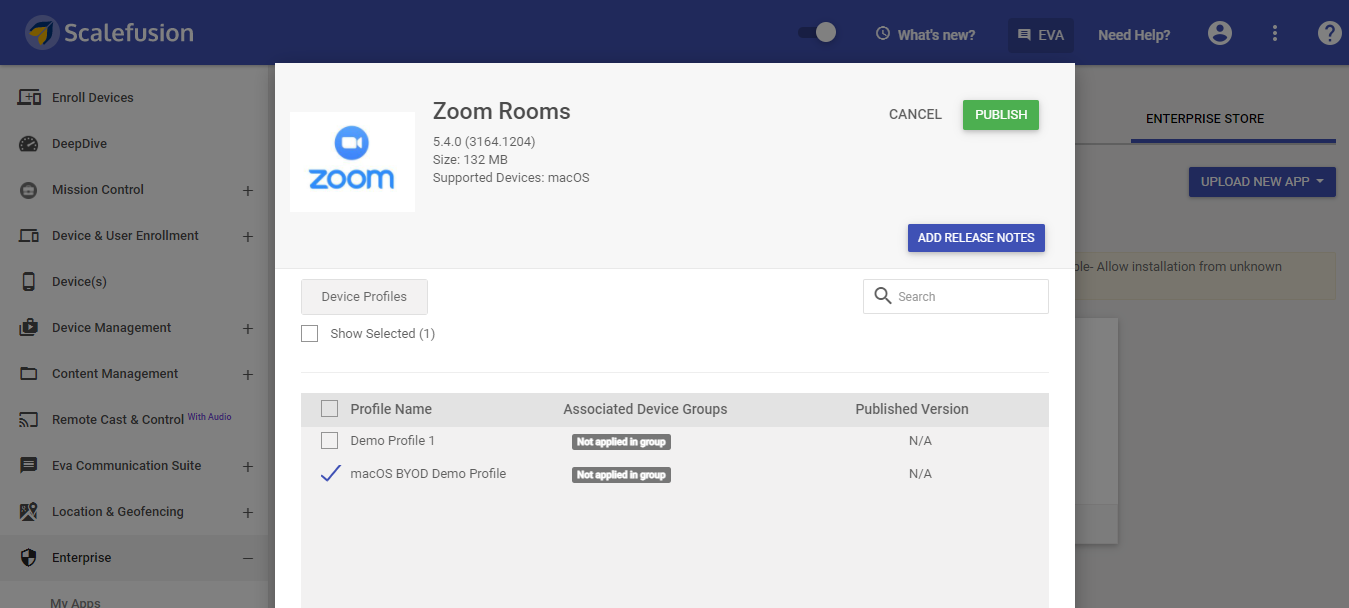Click the Mission Control sidebar icon
1349x608 pixels.
[x=29, y=189]
